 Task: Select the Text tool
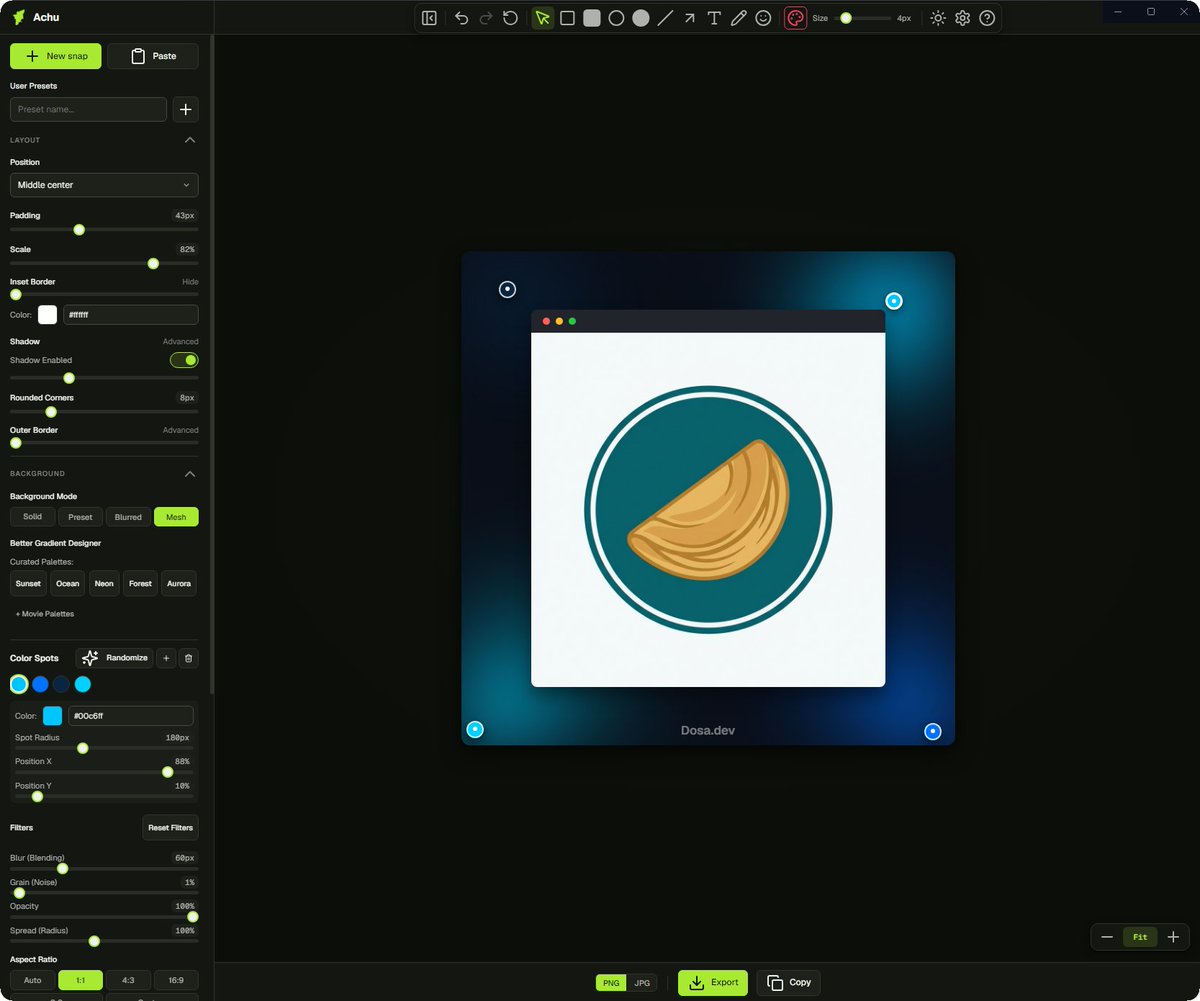(x=714, y=18)
